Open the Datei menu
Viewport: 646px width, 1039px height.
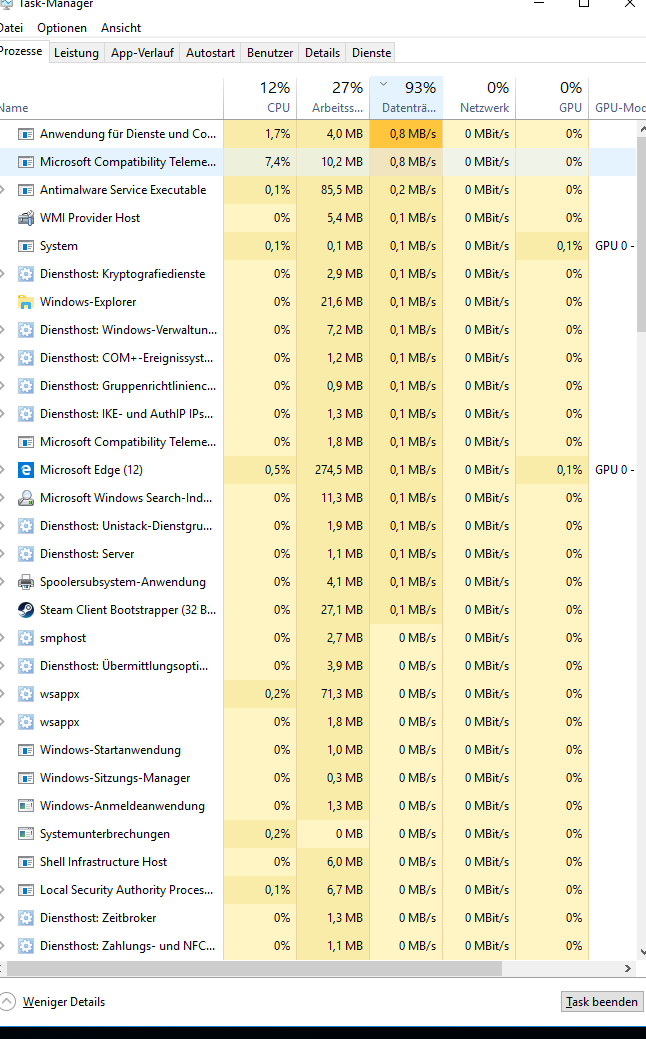pyautogui.click(x=11, y=28)
